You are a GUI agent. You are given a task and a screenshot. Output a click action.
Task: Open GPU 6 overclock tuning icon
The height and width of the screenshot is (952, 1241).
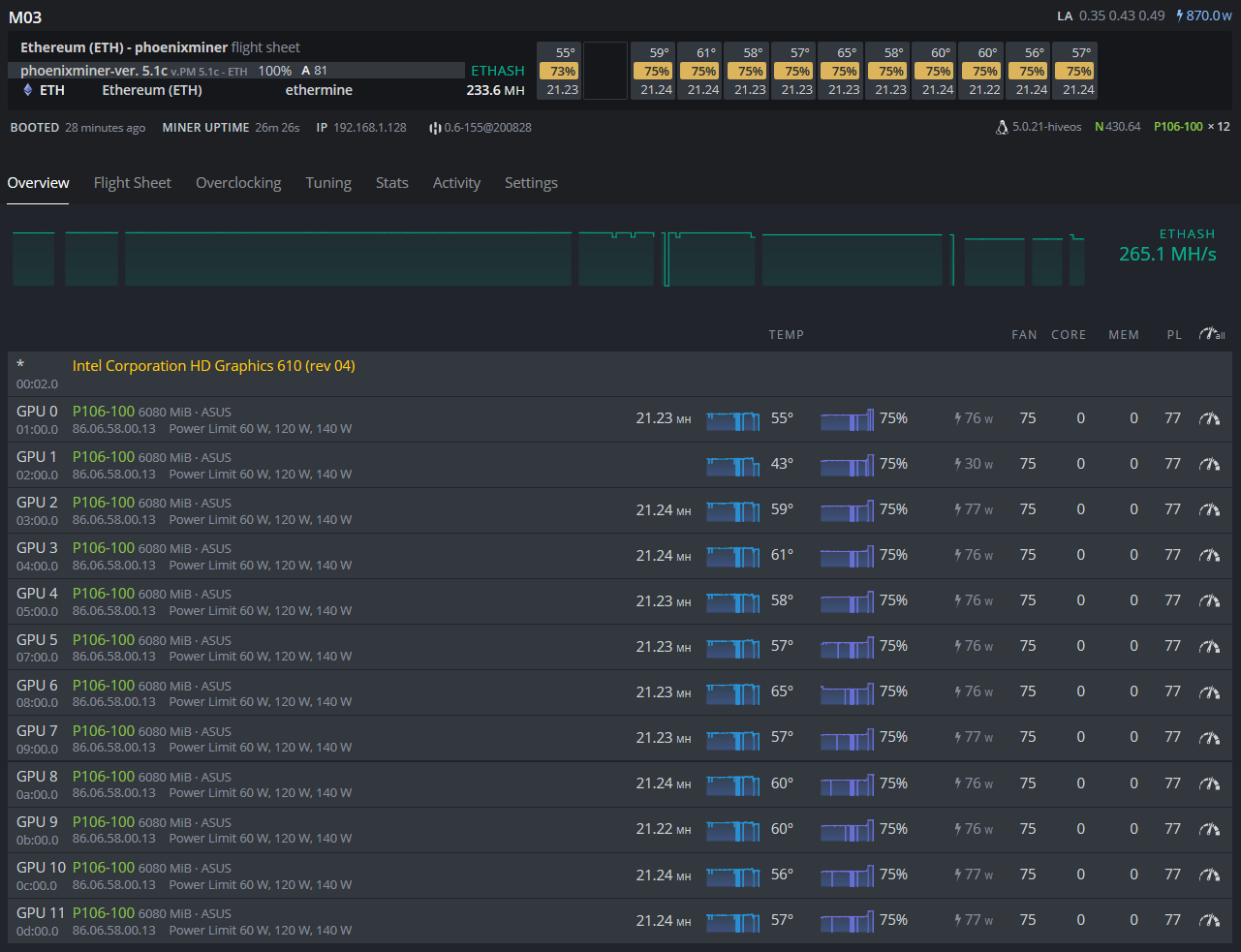tap(1209, 691)
